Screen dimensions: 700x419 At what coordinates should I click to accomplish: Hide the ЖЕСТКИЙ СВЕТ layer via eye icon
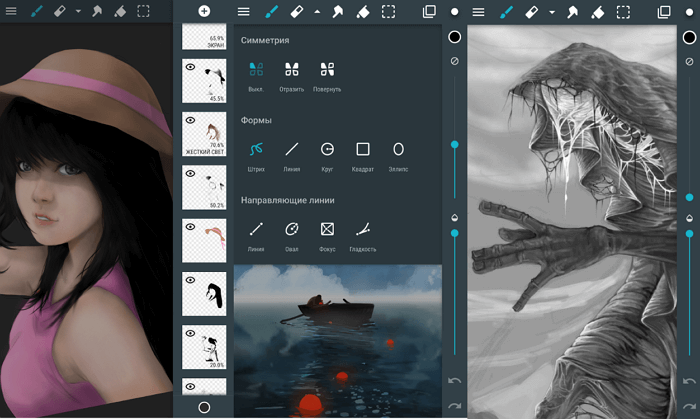coord(190,120)
